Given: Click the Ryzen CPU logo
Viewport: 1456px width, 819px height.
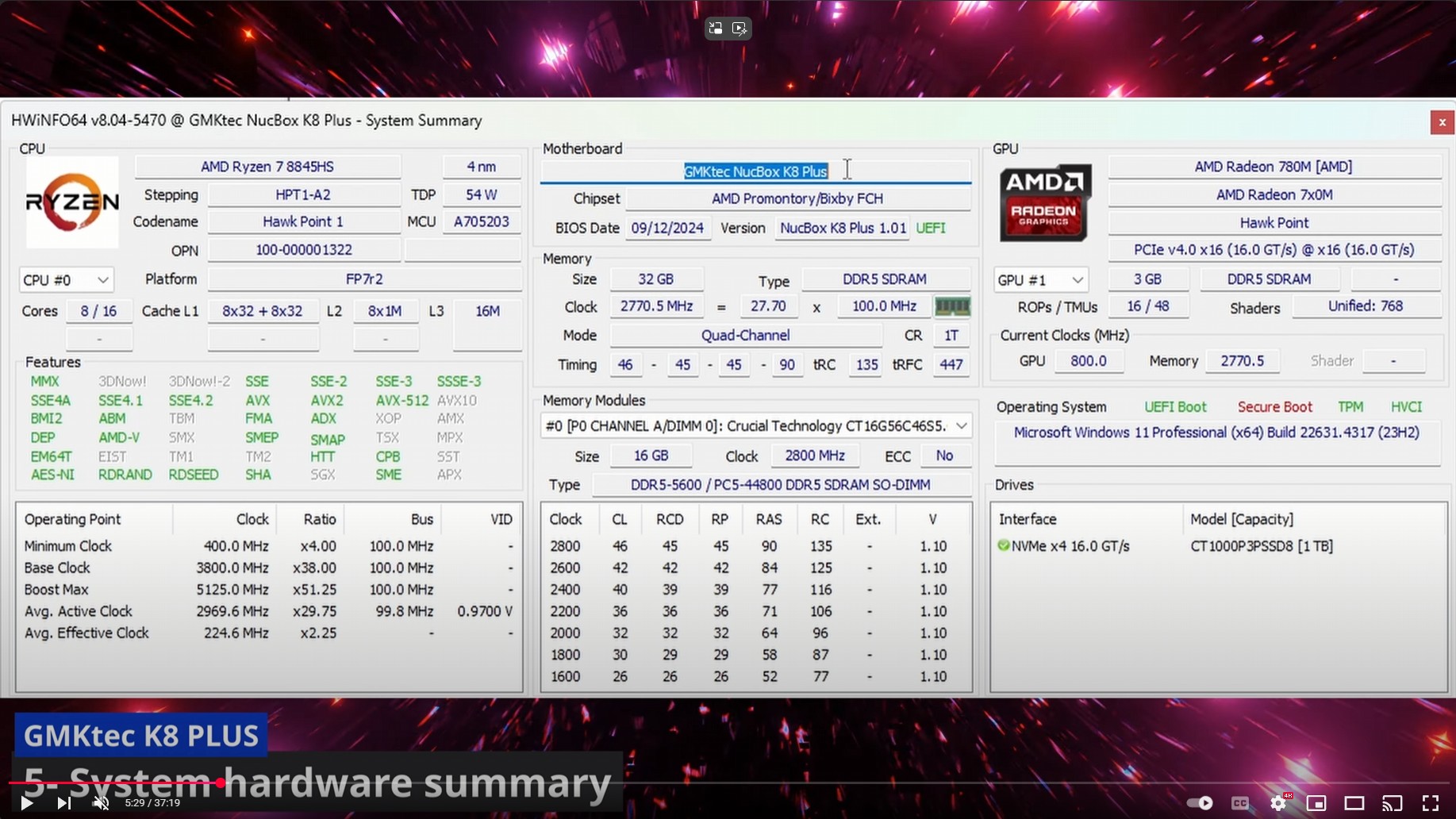Looking at the screenshot, I should click(72, 202).
